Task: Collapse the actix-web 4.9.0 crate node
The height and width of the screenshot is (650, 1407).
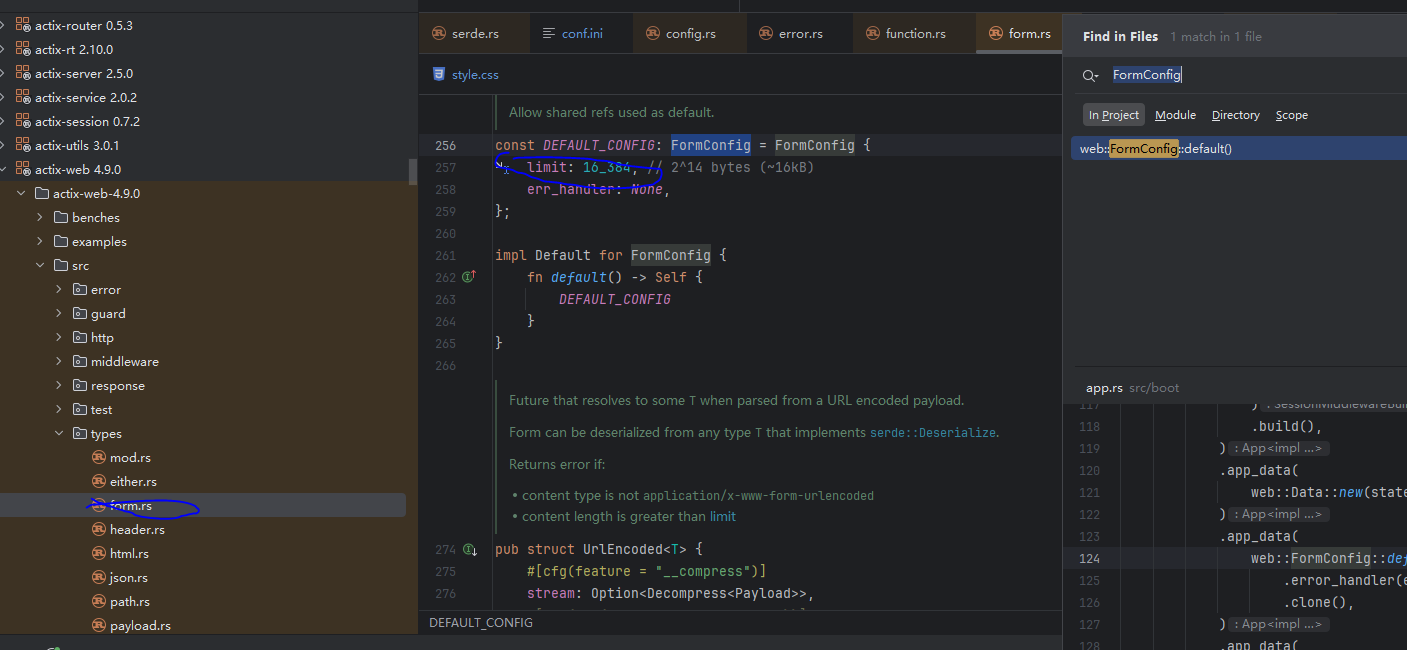Action: pos(4,169)
